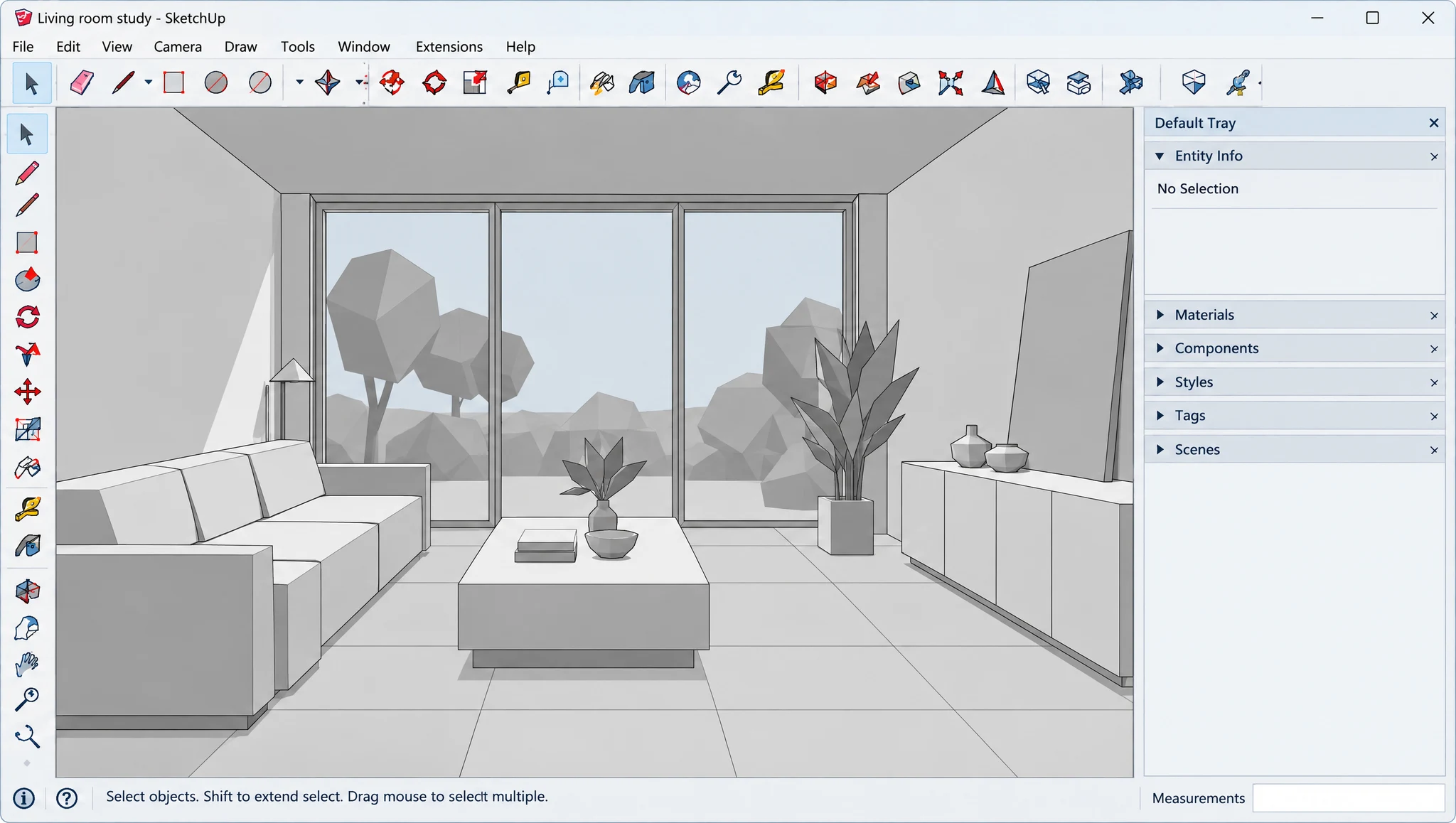The width and height of the screenshot is (1456, 823).
Task: Expand the Materials panel
Action: tap(1160, 315)
